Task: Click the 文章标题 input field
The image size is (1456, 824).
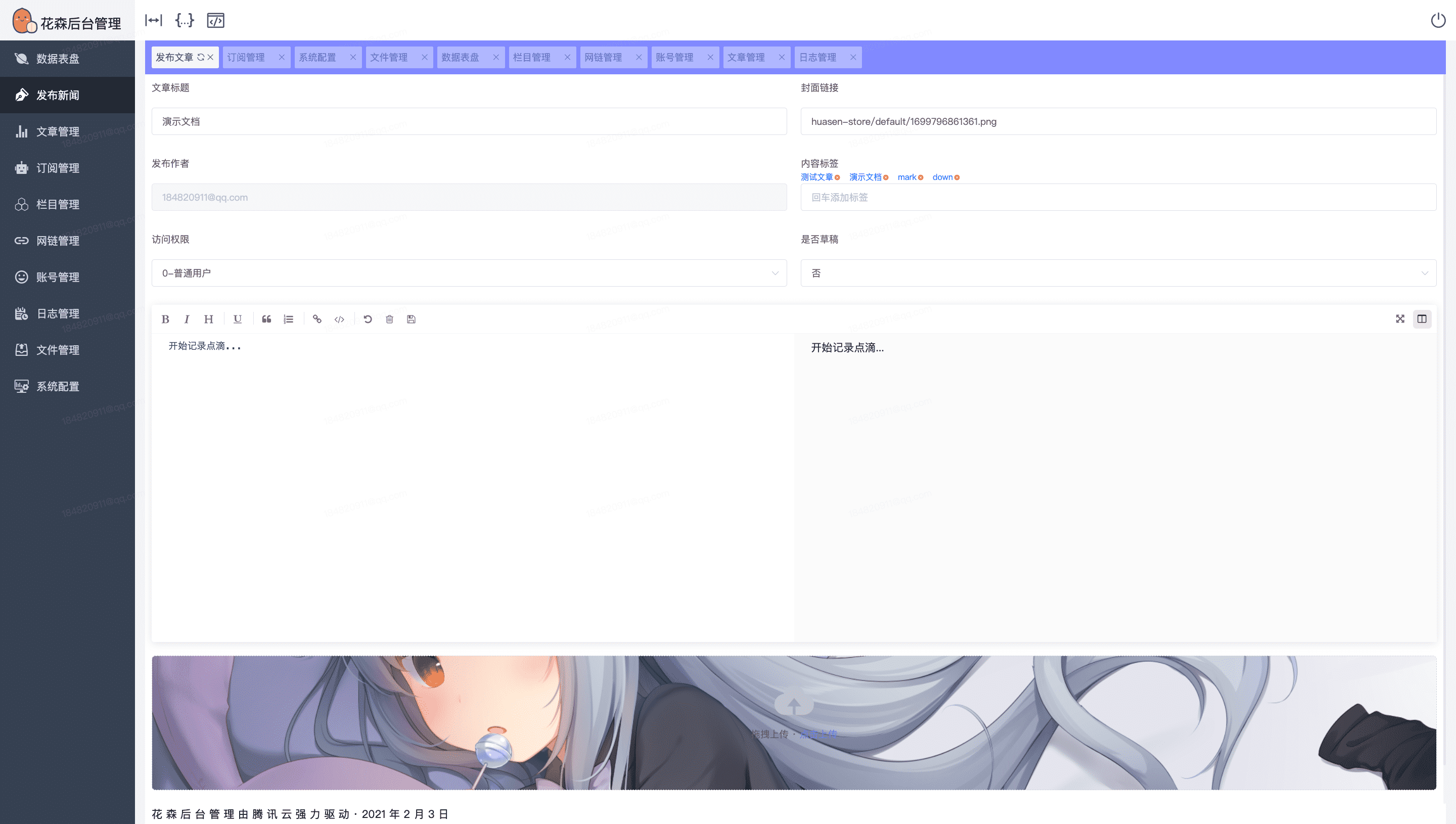Action: [469, 121]
